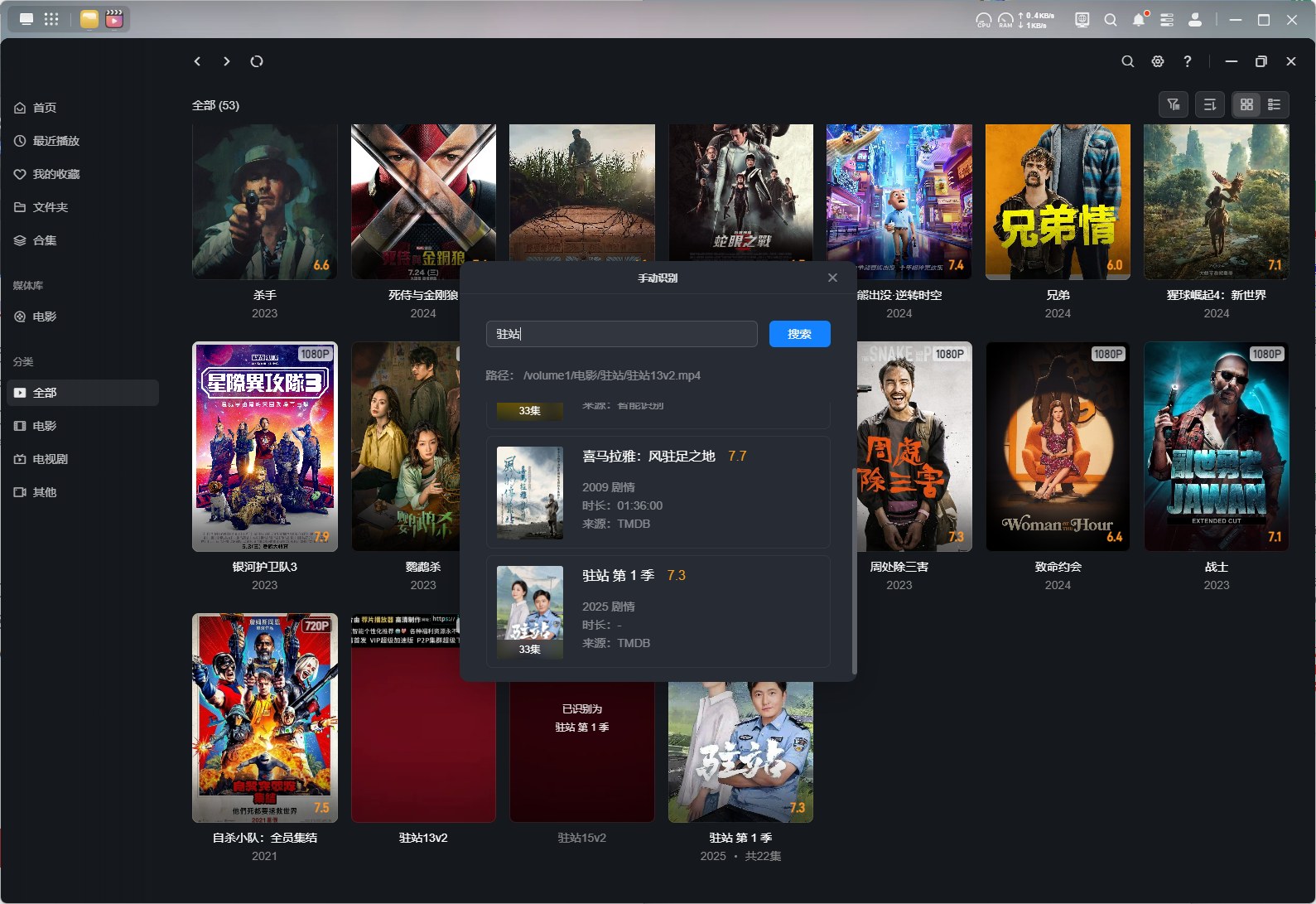Choose the 喜马拉雅：风驻足之地 search result
Viewport: 1316px width, 904px height.
point(658,492)
